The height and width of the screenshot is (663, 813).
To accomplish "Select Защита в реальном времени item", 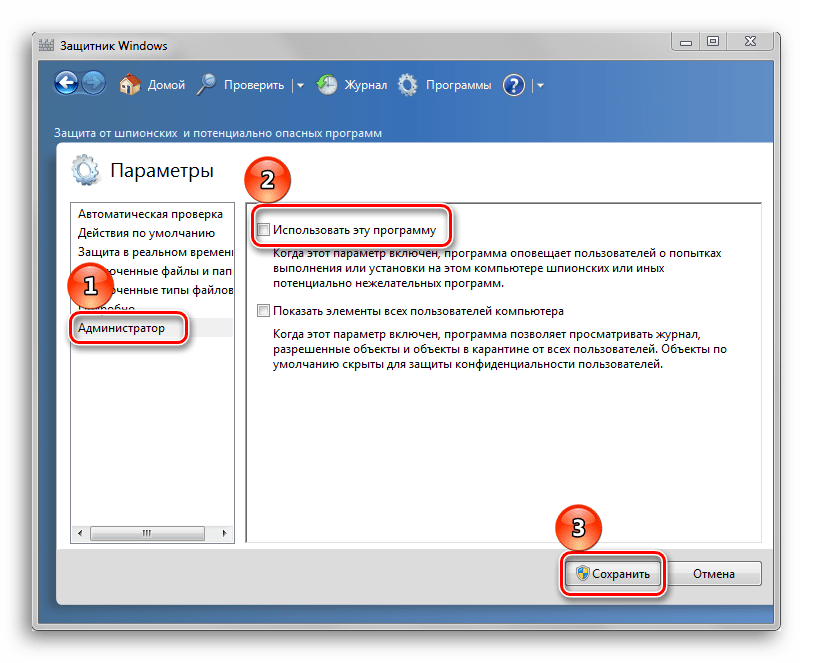I will pos(155,252).
